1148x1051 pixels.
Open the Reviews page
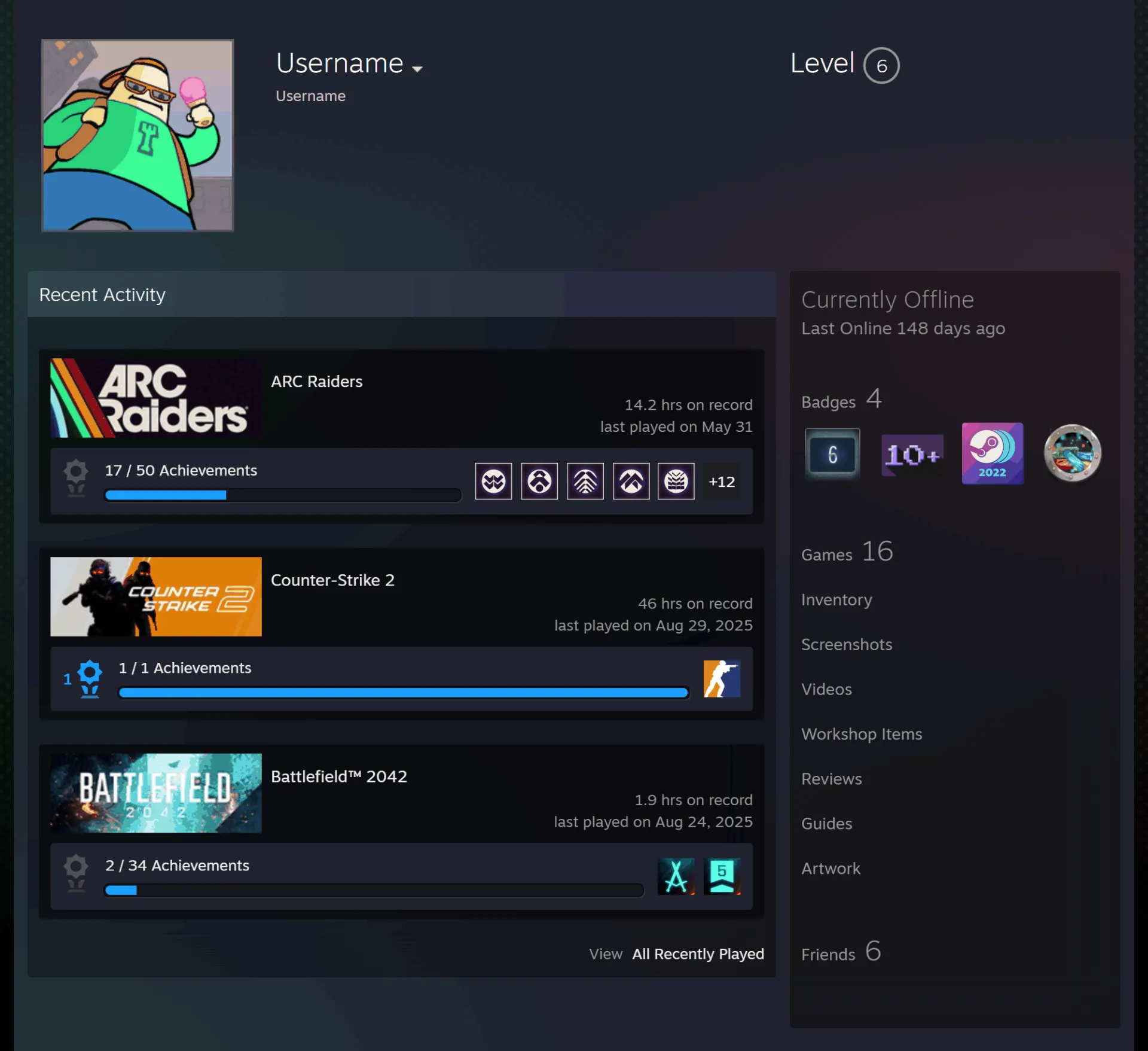tap(831, 779)
